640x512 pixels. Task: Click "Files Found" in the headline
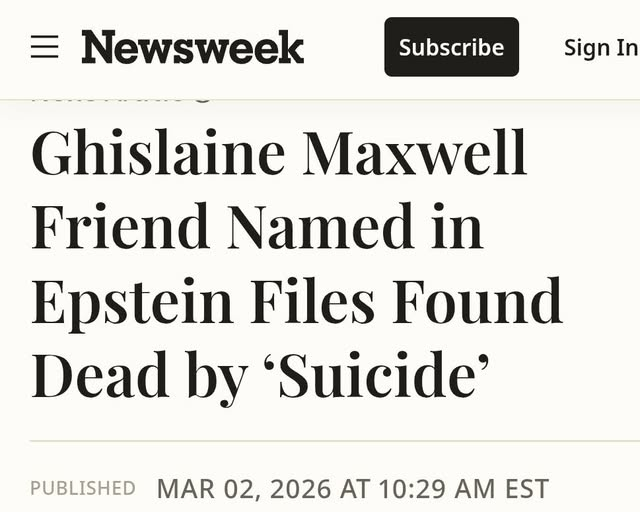pyautogui.click(x=404, y=303)
